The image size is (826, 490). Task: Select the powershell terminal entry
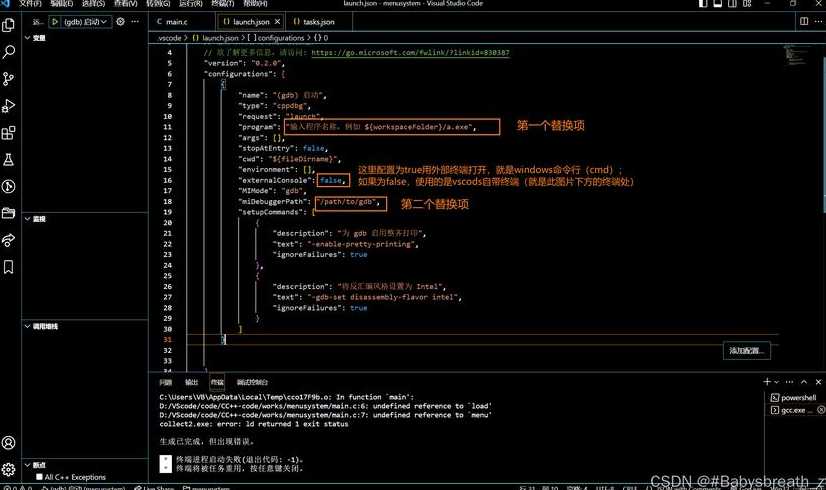(794, 398)
